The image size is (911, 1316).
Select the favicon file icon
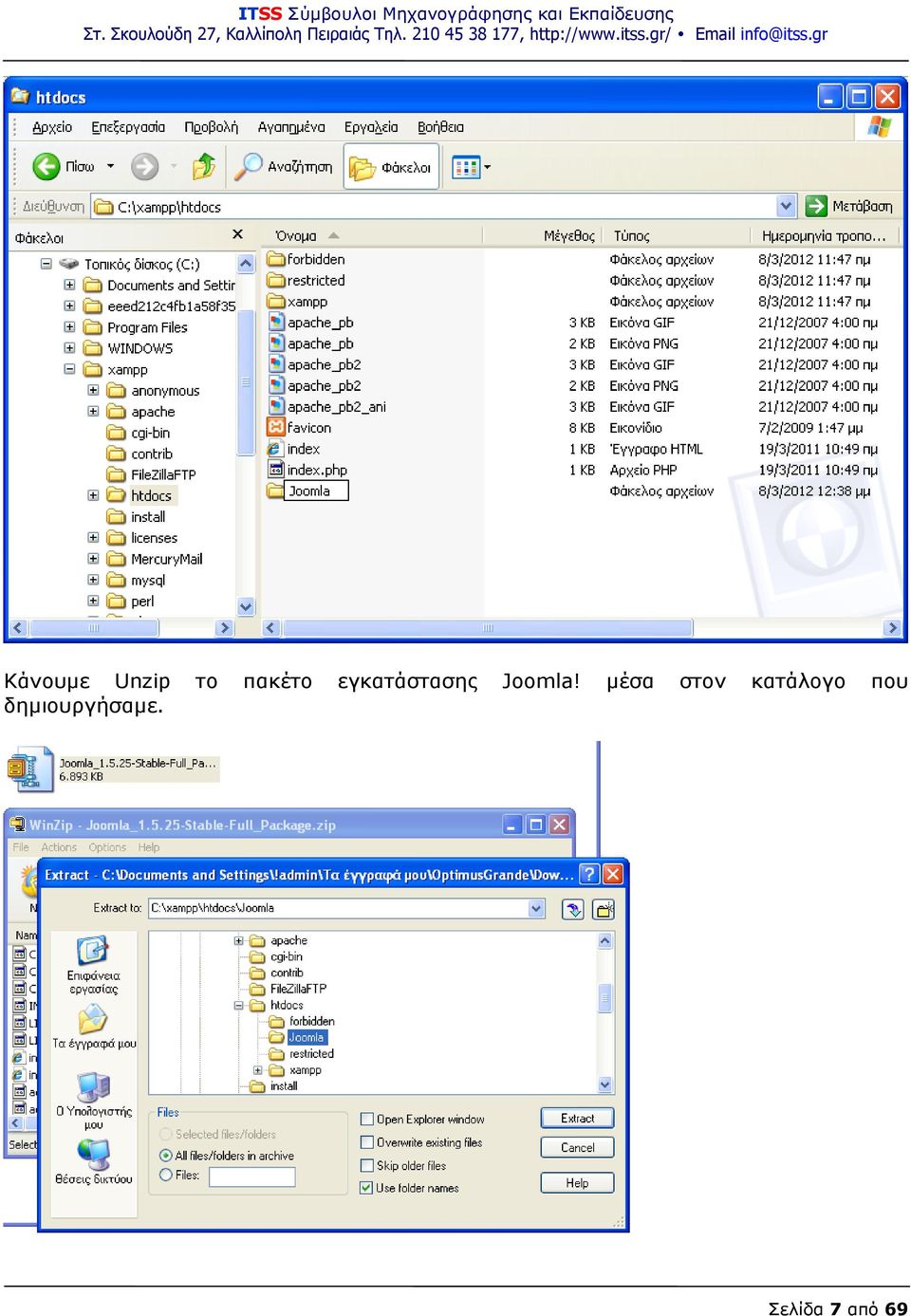pos(276,428)
